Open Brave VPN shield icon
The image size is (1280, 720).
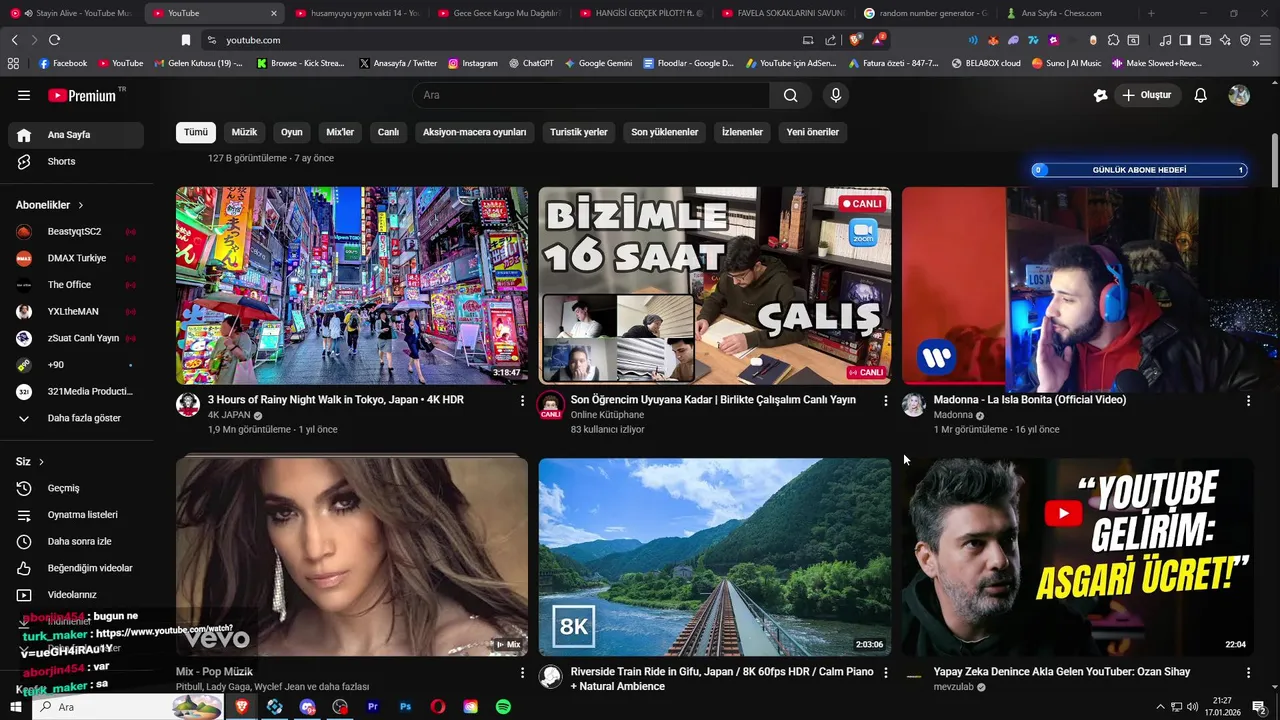1245,40
